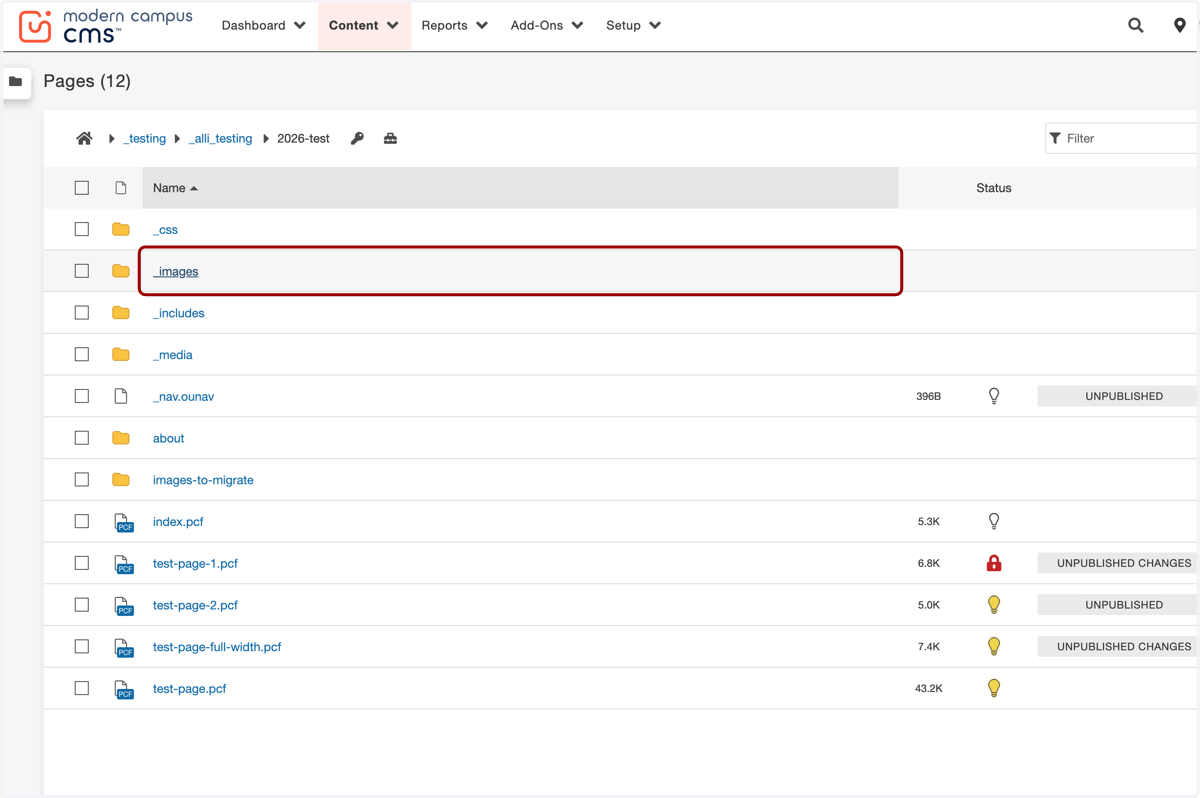Click the test-page.pcf PCF file icon
Screen dimensions: 1200x798
tap(123, 689)
